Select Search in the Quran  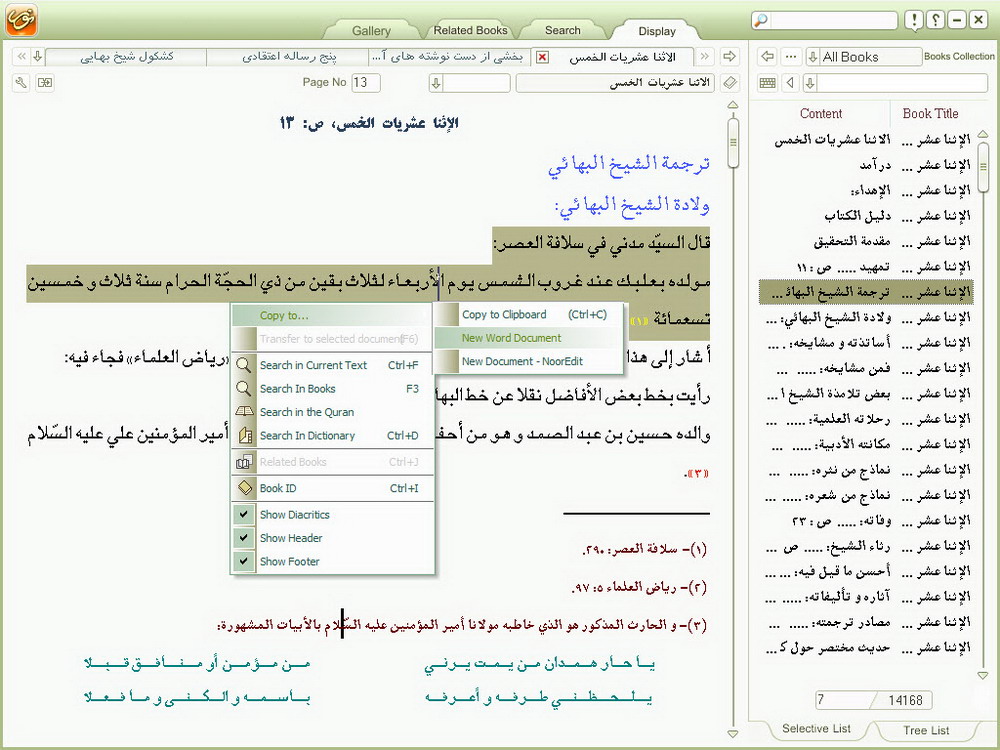[x=333, y=413]
